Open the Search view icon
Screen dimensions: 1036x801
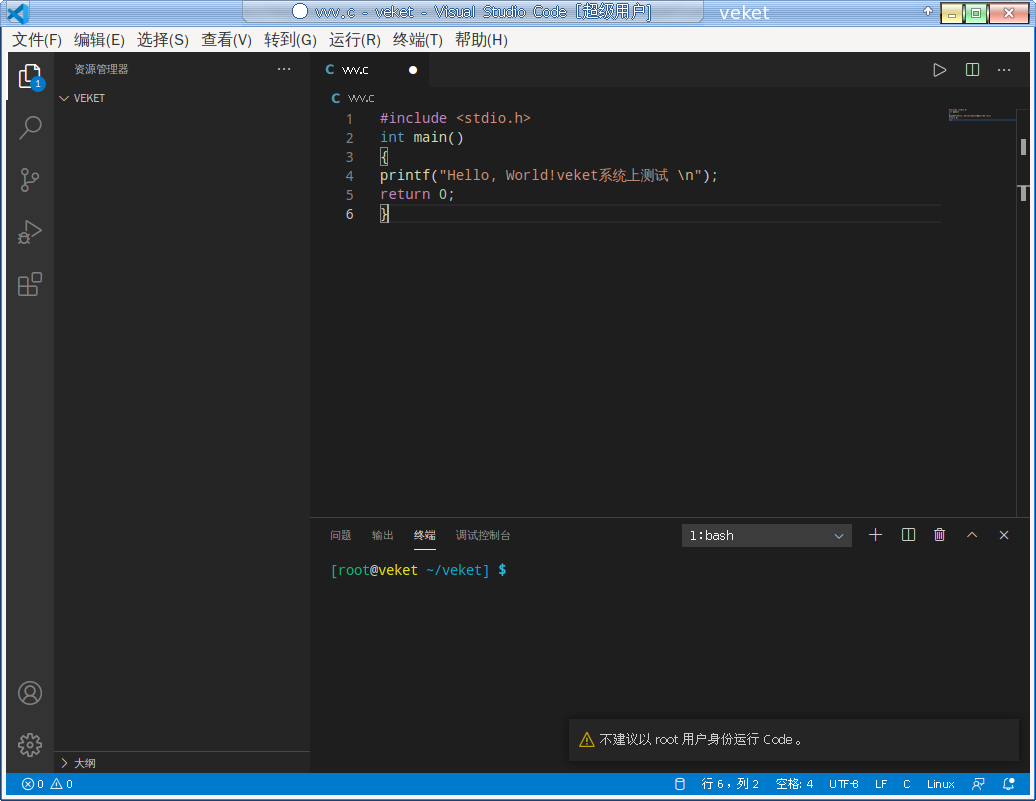30,127
